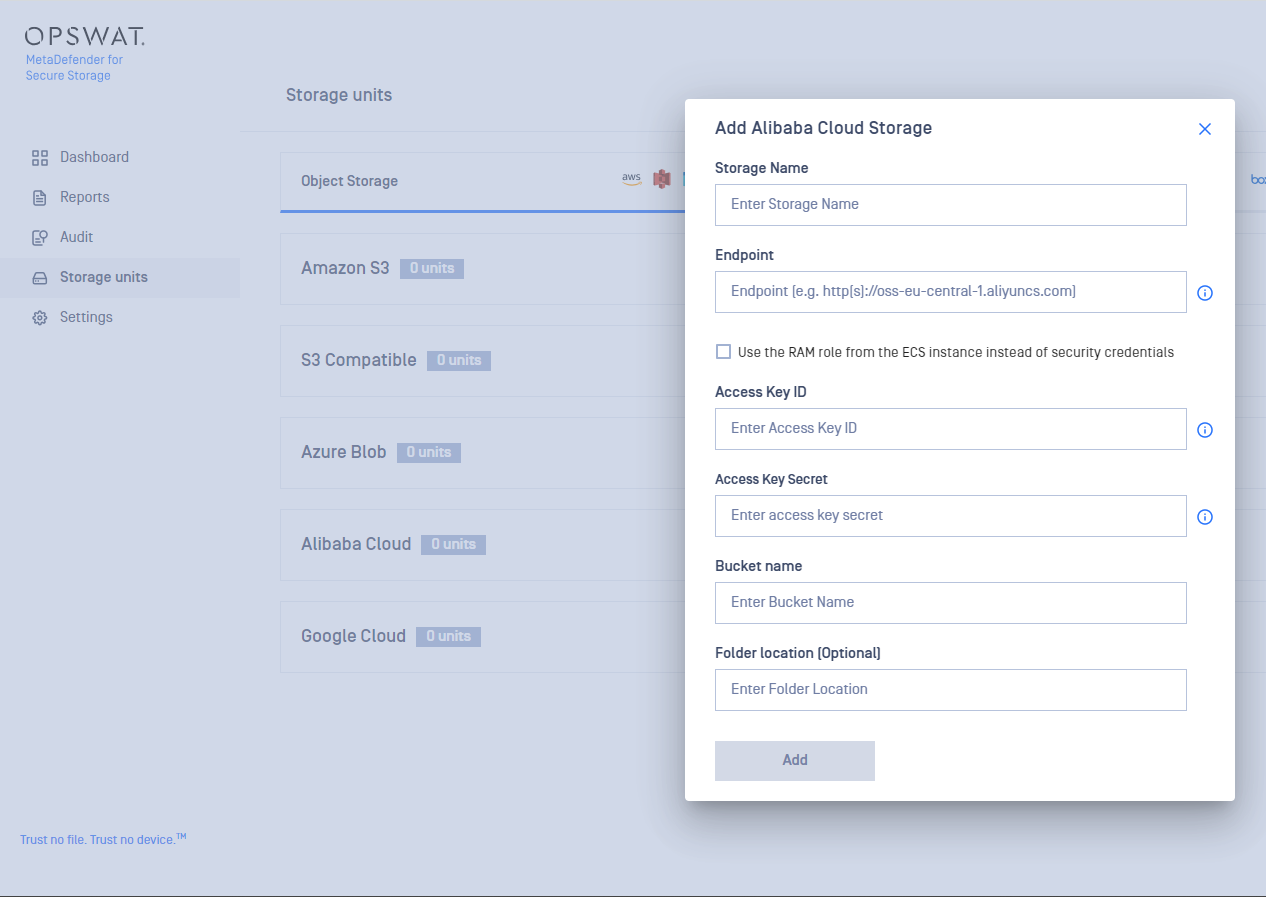Click the Folder location input field

pyautogui.click(x=951, y=689)
